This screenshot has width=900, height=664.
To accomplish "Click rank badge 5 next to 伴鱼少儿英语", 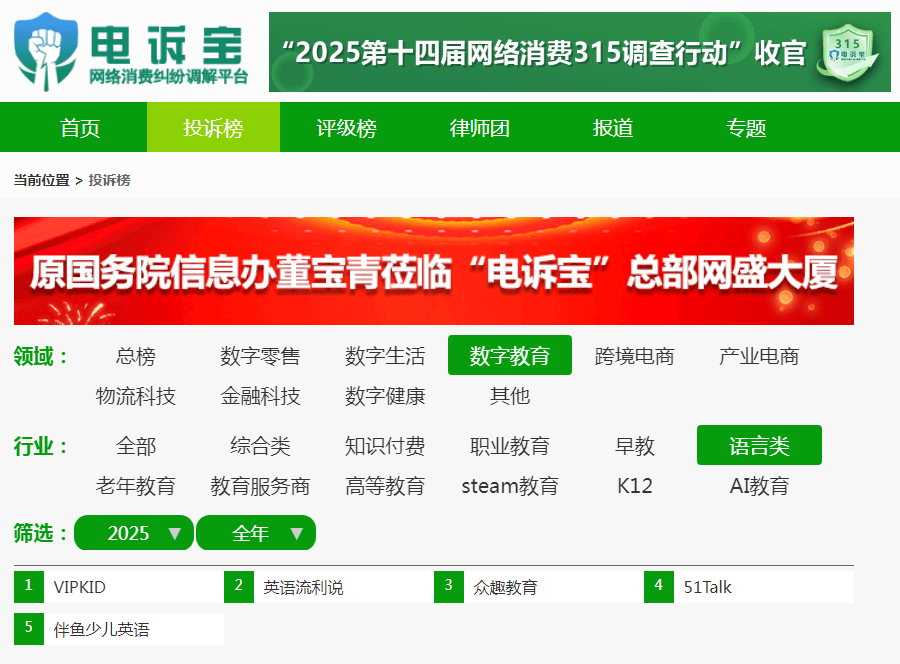I will [x=27, y=628].
